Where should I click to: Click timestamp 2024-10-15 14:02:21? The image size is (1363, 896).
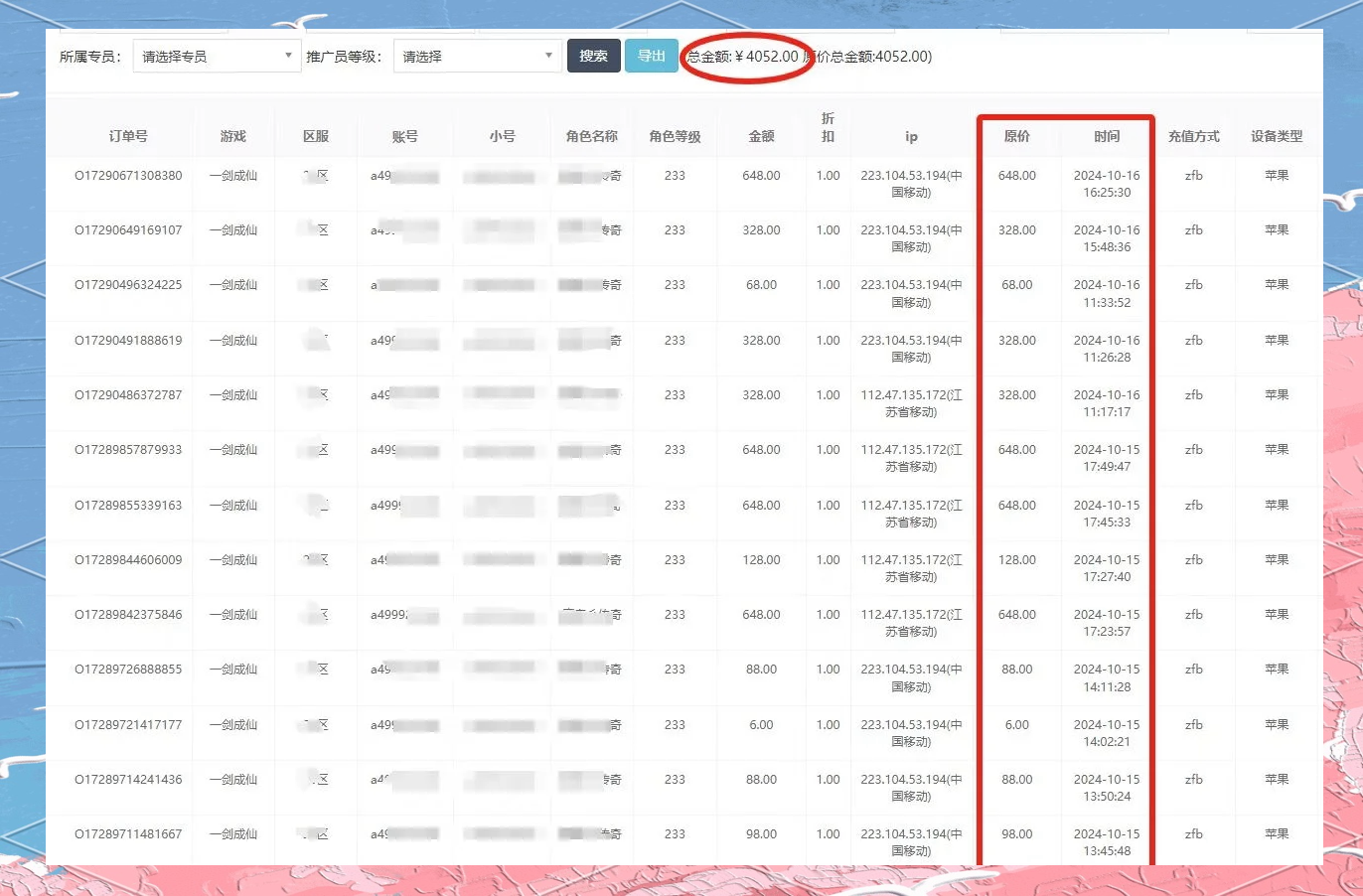(1107, 733)
